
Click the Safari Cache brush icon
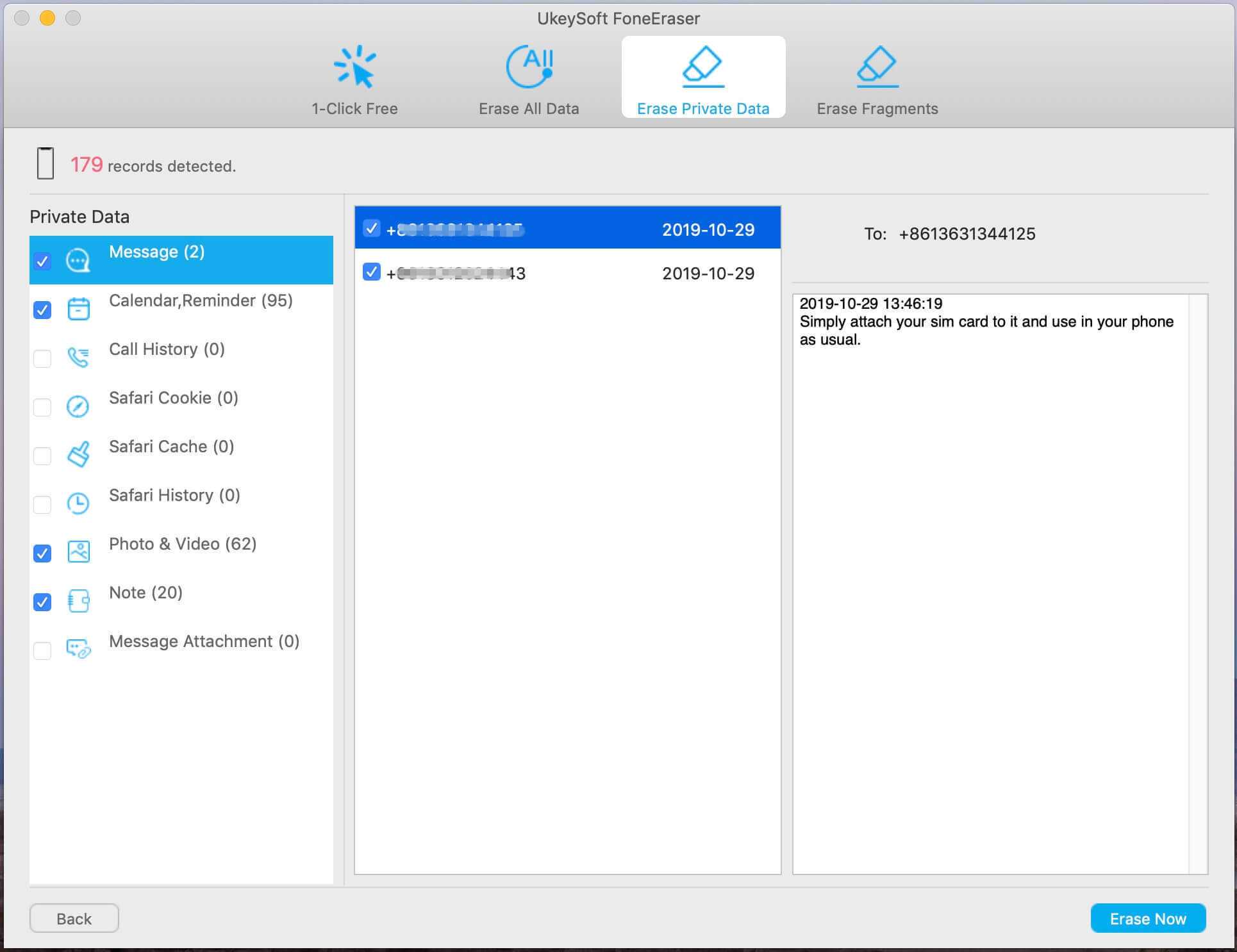[78, 454]
